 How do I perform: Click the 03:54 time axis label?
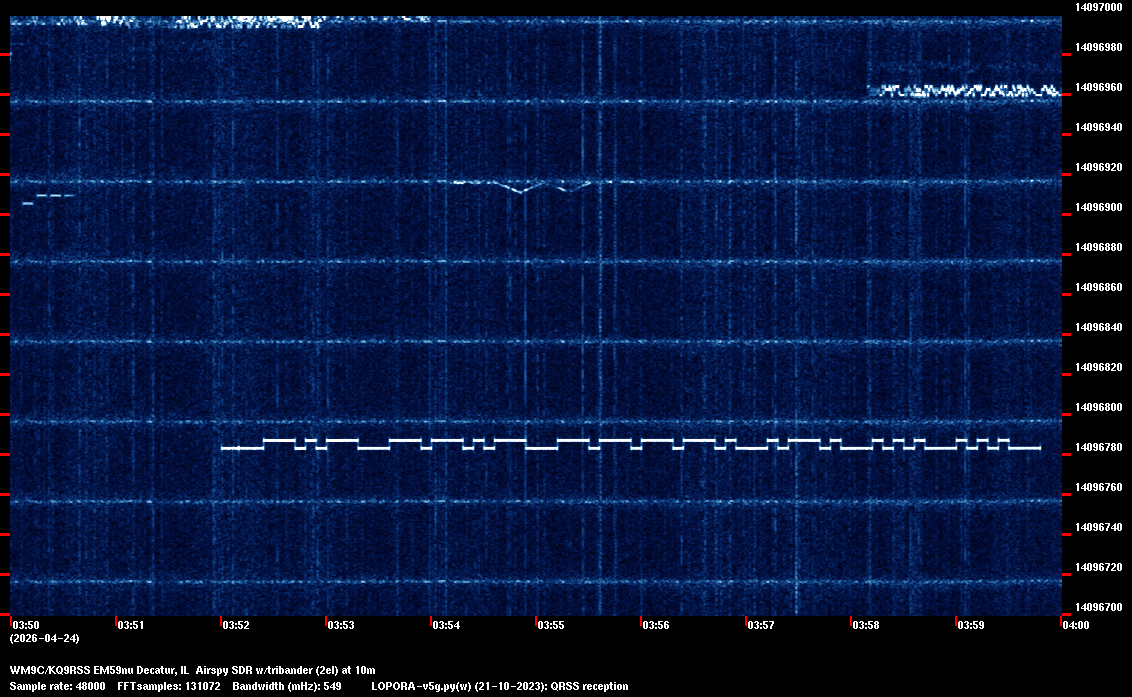(446, 625)
